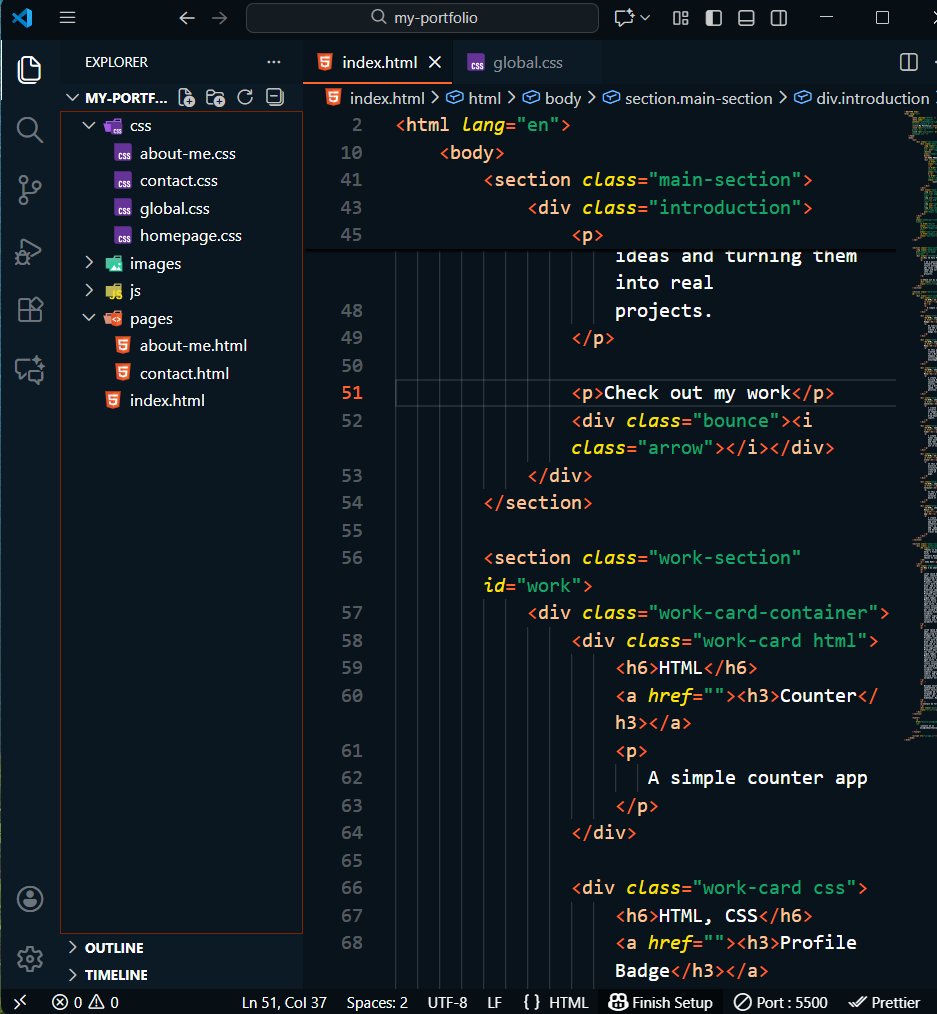Viewport: 937px width, 1014px height.
Task: Split the editor to the right
Action: pos(909,62)
